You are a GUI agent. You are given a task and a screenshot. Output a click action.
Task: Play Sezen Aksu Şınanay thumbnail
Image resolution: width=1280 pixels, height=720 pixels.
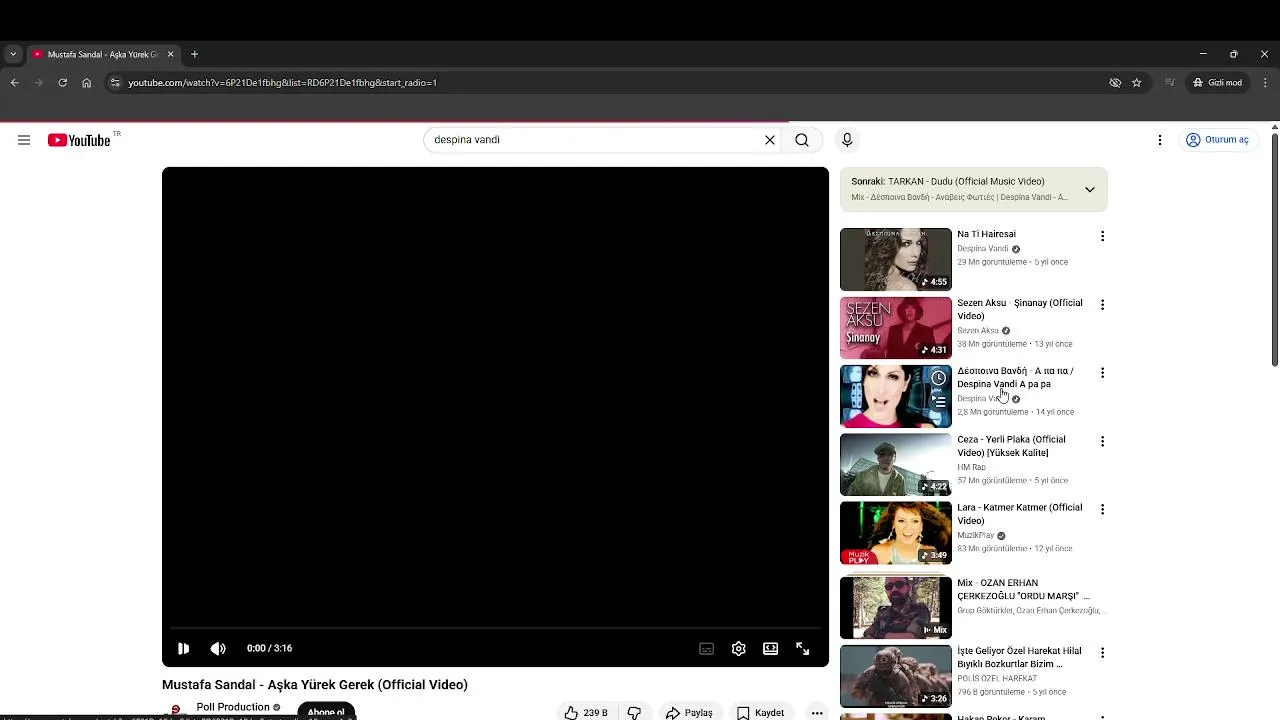896,327
